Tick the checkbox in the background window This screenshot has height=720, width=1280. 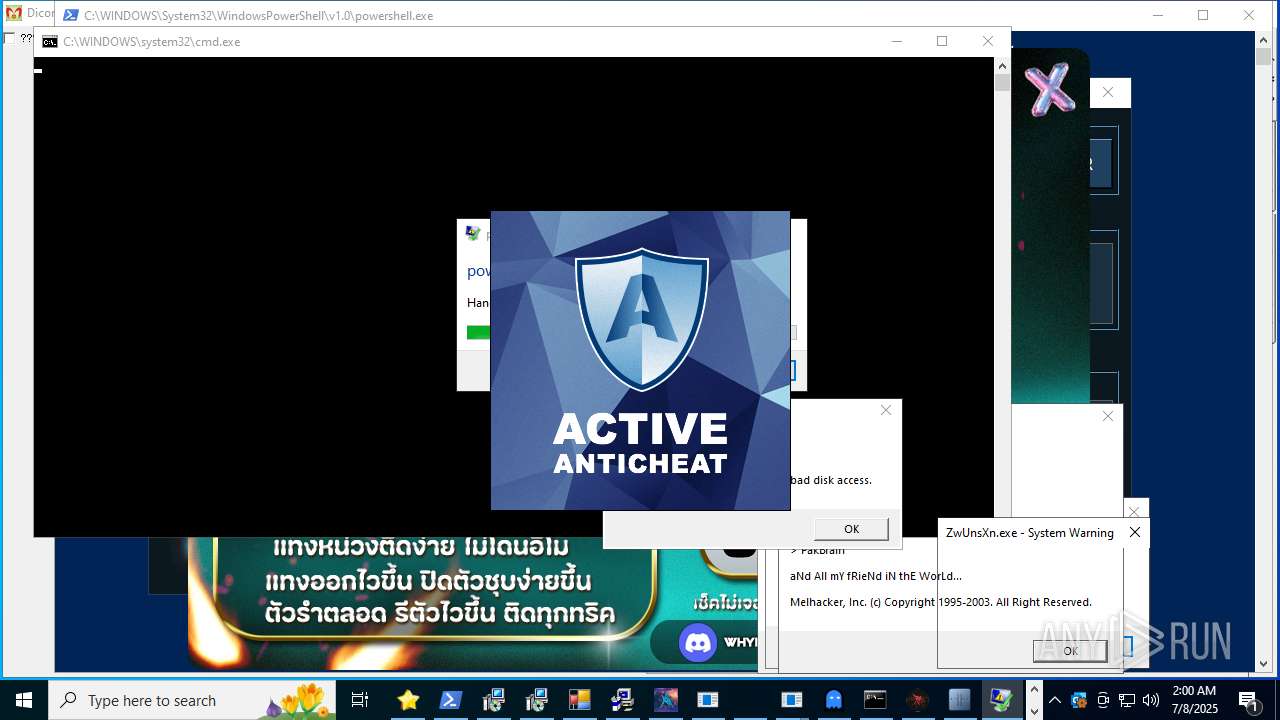coord(10,38)
